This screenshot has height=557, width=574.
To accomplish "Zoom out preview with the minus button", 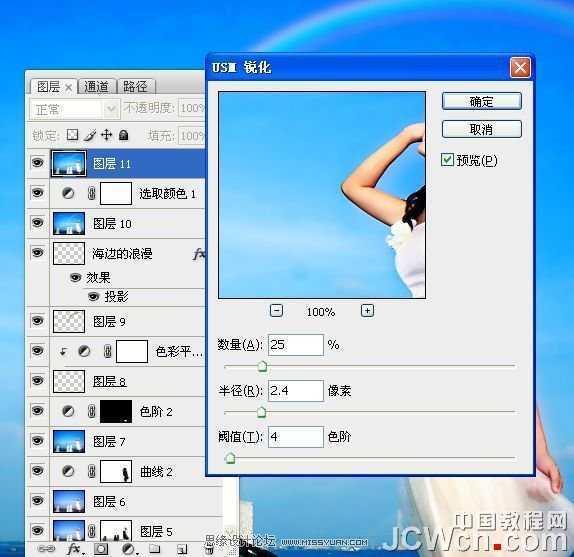I will click(276, 311).
